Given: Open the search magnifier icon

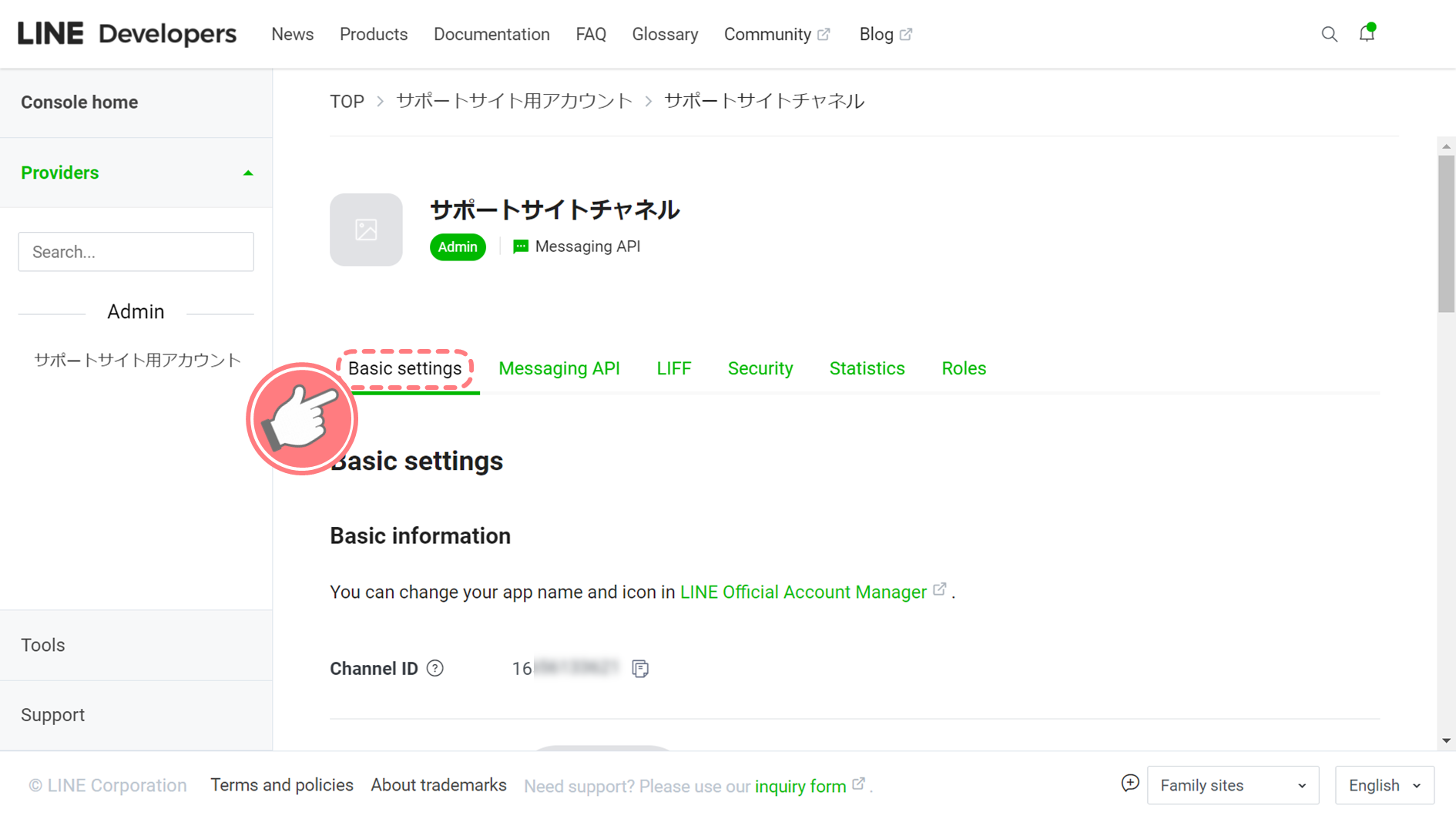Looking at the screenshot, I should point(1329,34).
